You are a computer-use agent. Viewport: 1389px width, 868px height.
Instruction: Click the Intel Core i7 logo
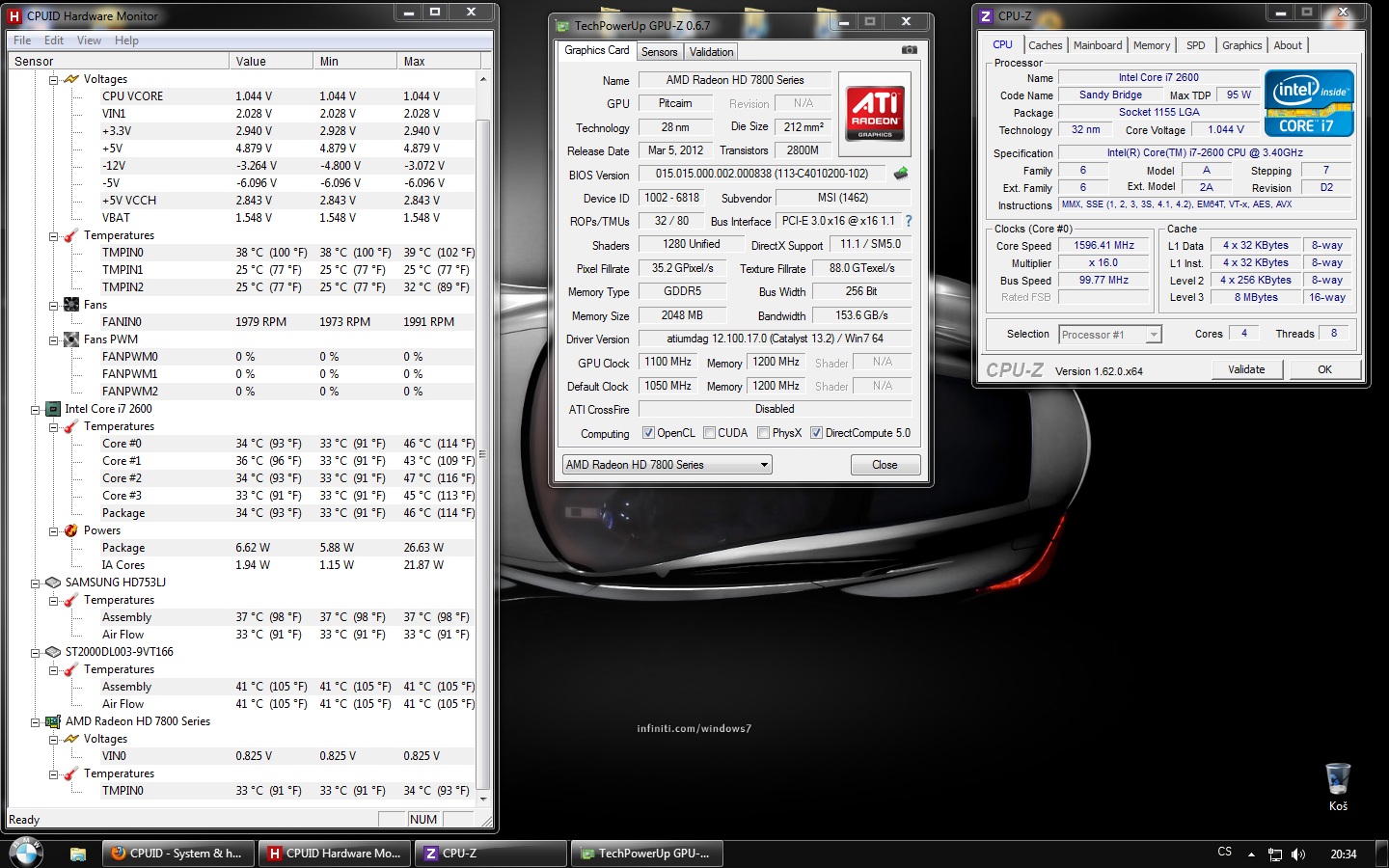tap(1309, 103)
